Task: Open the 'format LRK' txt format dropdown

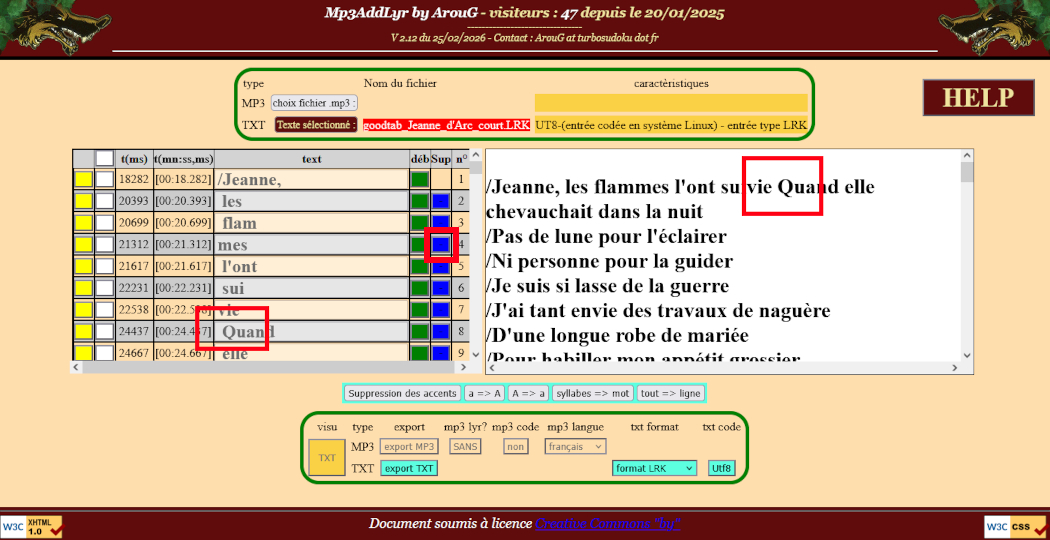Action: coord(655,468)
